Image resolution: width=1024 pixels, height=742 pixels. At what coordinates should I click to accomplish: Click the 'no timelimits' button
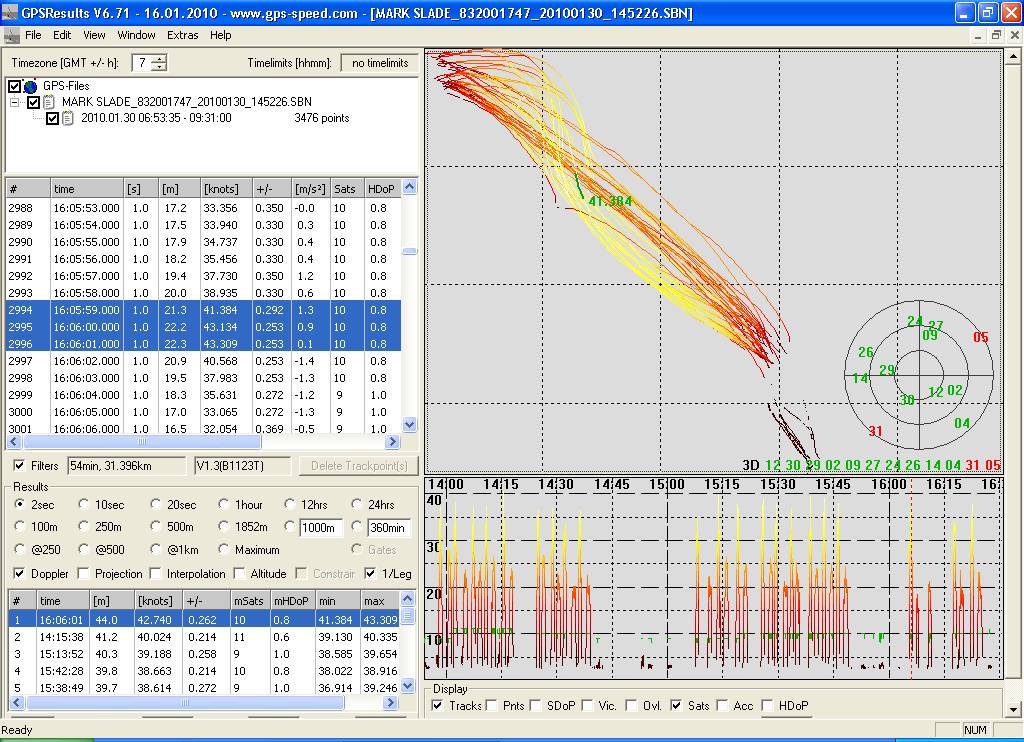(x=380, y=63)
